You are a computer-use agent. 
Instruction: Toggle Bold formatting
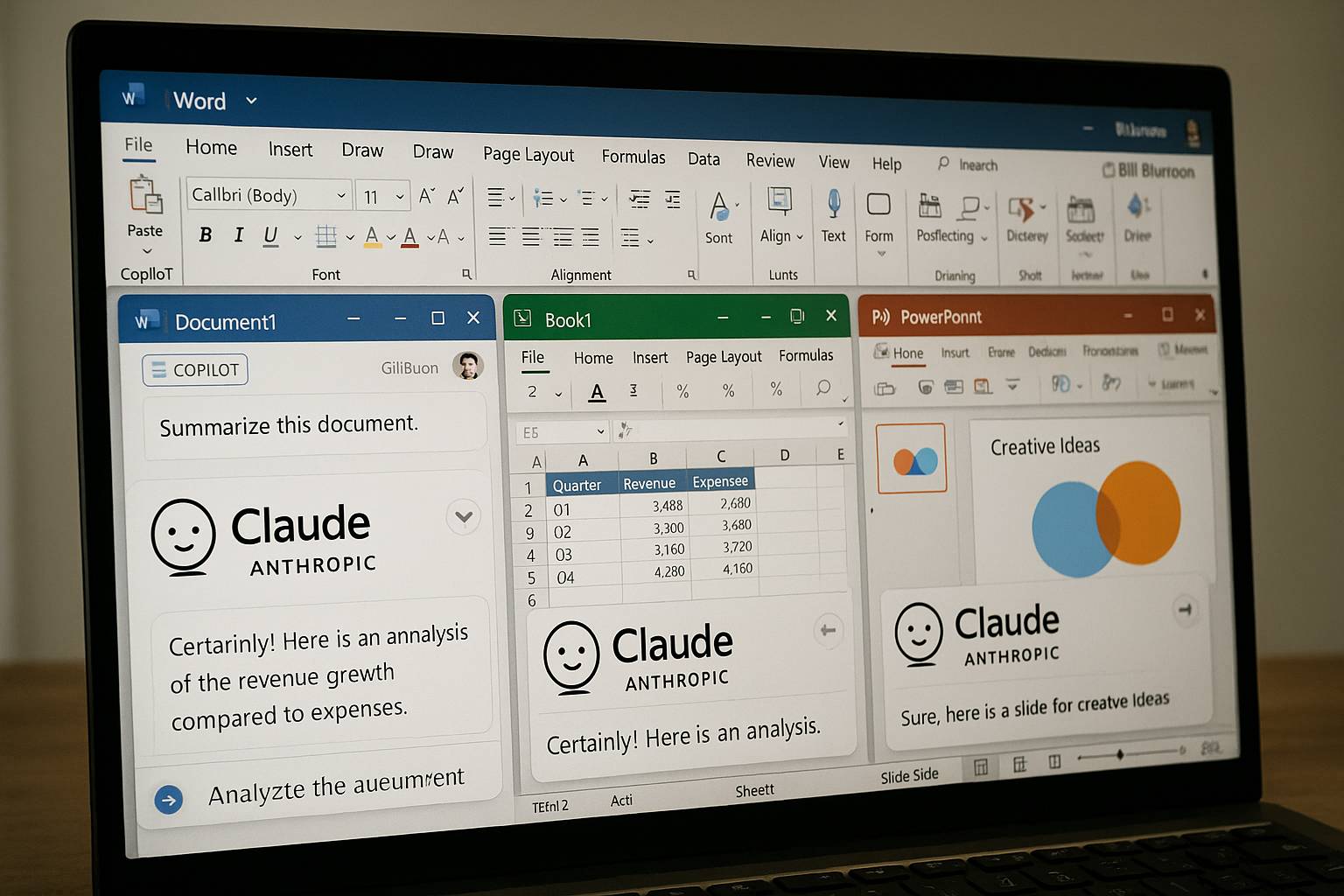pos(206,234)
